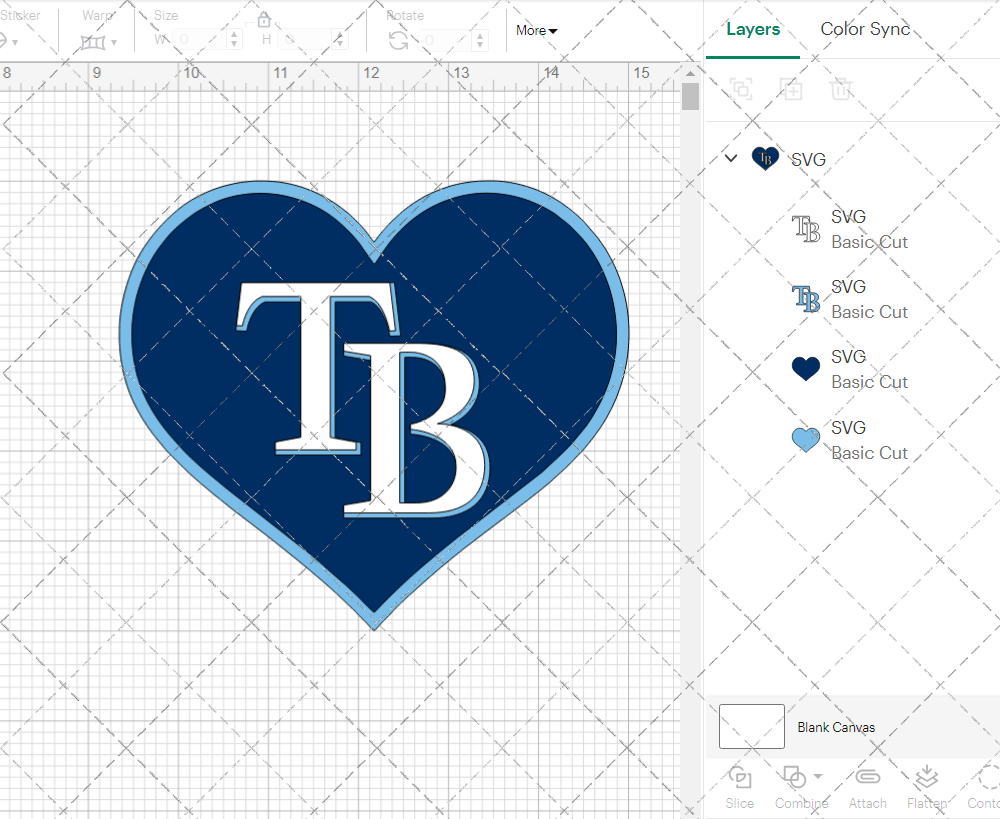
Task: Collapse the SVG group chevron
Action: point(731,158)
